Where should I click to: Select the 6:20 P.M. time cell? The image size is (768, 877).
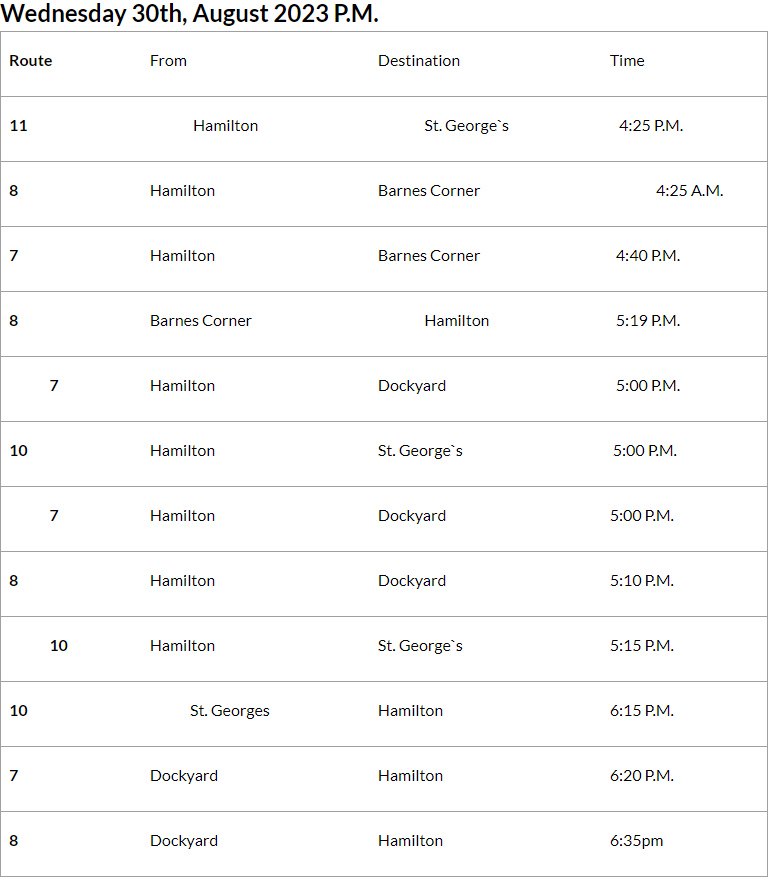642,776
